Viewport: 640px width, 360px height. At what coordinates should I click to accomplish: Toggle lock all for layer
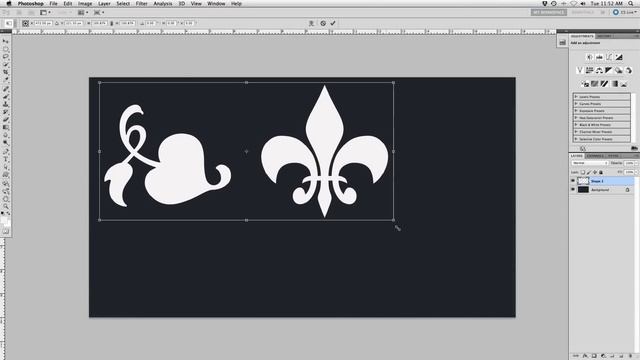click(x=601, y=172)
